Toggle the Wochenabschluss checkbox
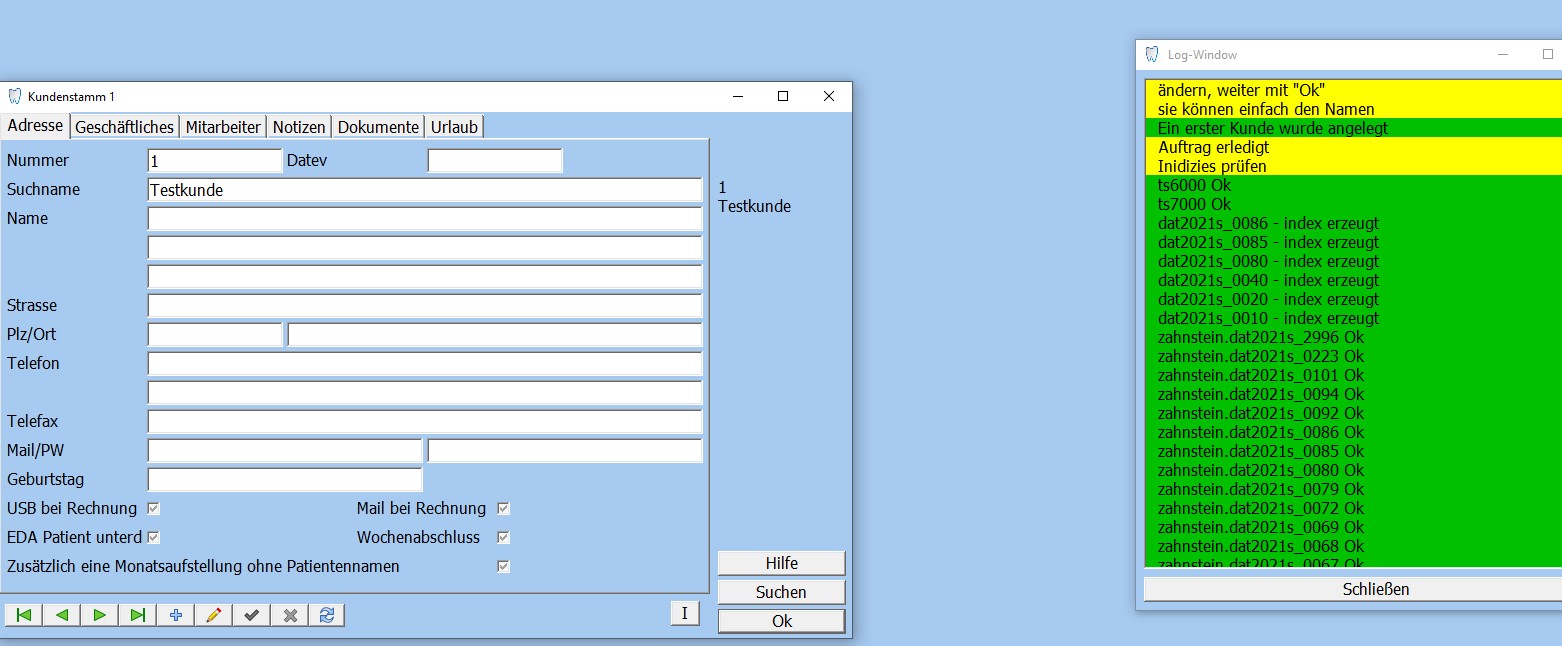The image size is (1562, 646). 504,537
